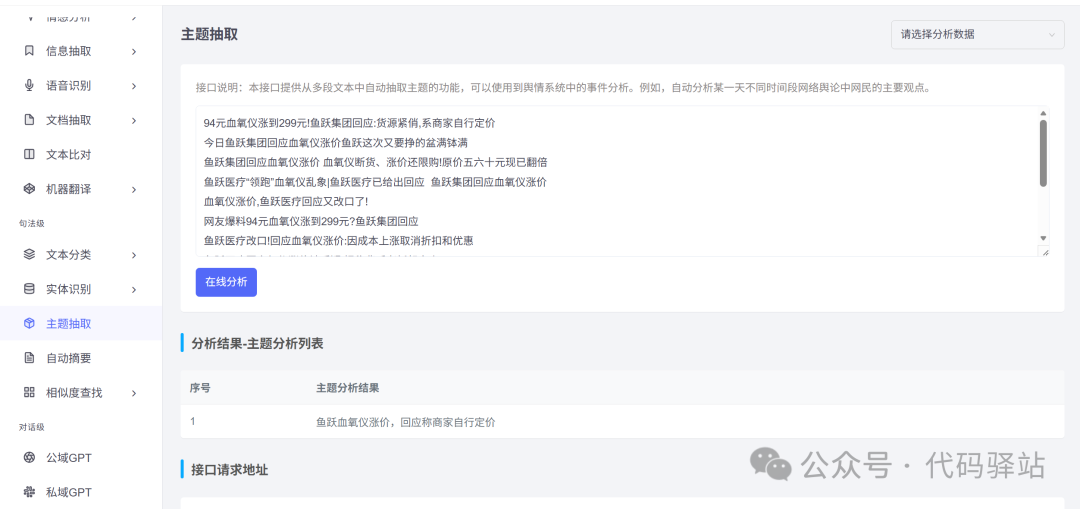Expand the 实体识别 submenu chevron
1080x509 pixels.
click(x=134, y=289)
